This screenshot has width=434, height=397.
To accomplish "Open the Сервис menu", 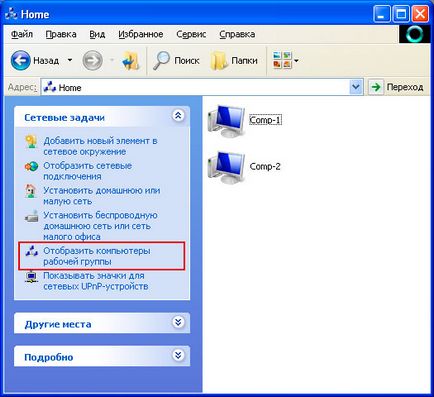I will coord(191,34).
